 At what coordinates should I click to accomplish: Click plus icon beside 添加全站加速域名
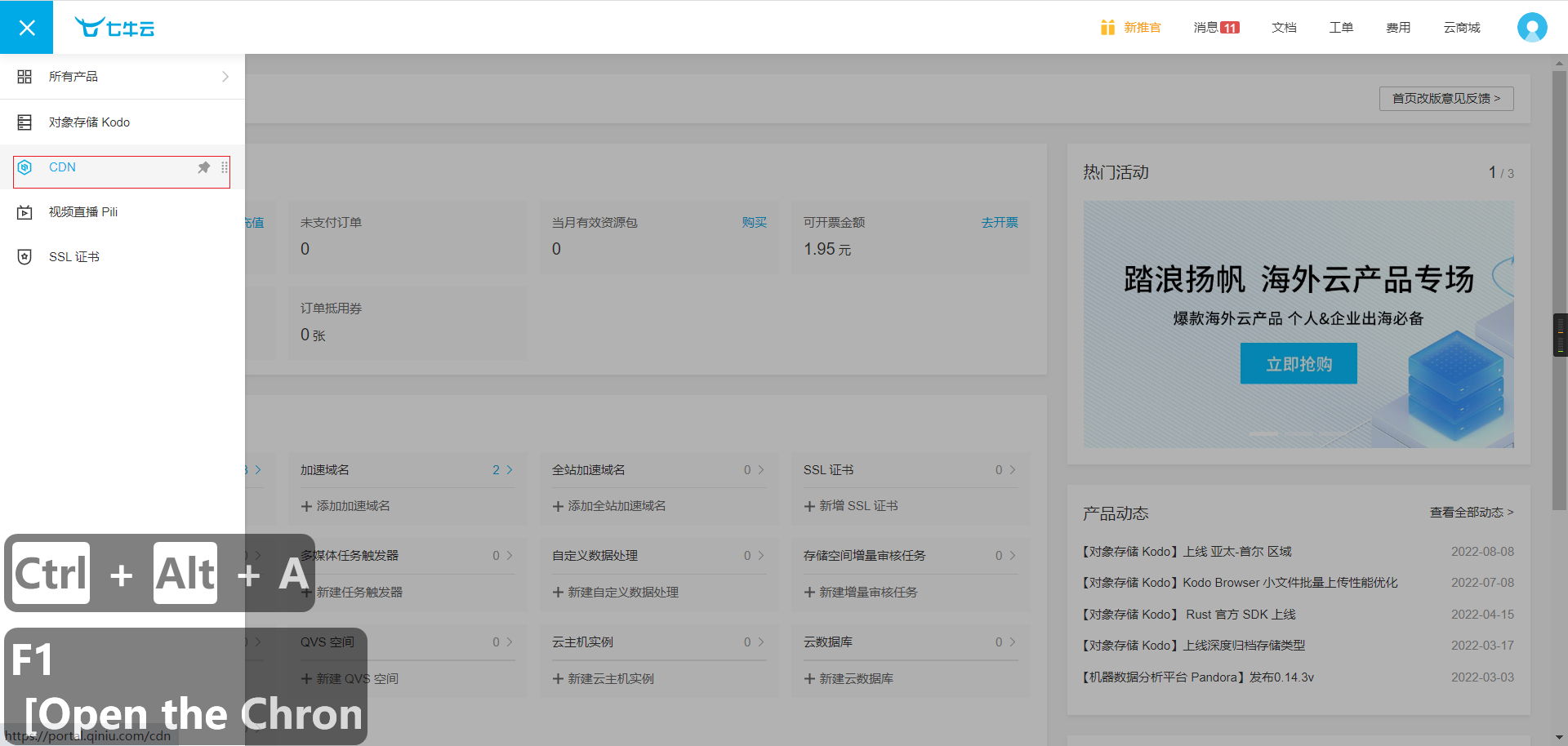coord(559,506)
